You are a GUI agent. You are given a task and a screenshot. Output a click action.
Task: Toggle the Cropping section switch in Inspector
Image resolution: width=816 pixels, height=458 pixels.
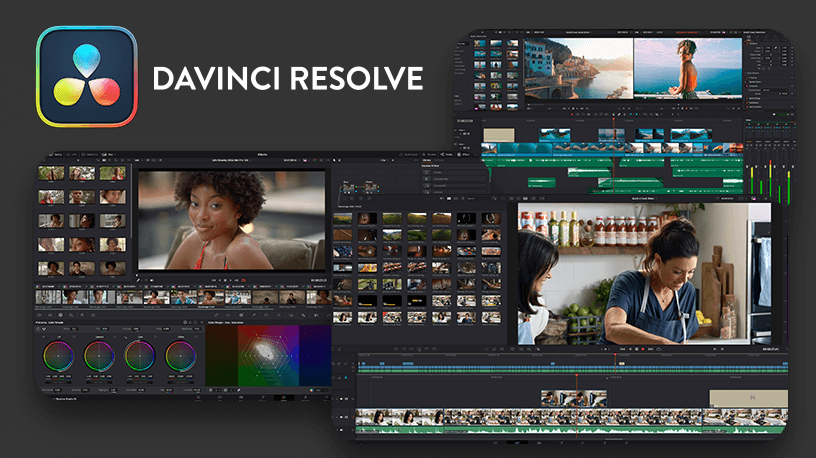pyautogui.click(x=748, y=78)
